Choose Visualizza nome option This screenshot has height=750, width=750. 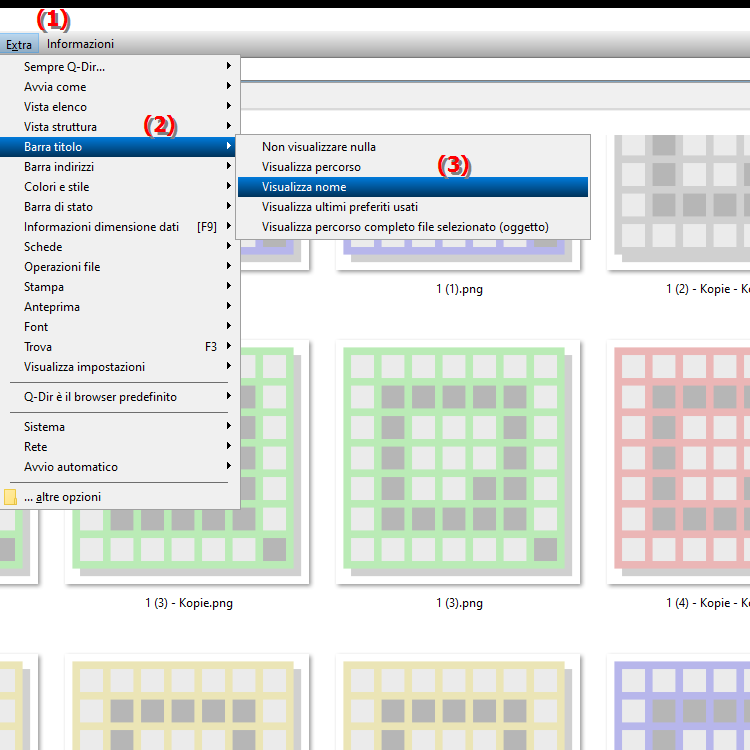pyautogui.click(x=413, y=187)
